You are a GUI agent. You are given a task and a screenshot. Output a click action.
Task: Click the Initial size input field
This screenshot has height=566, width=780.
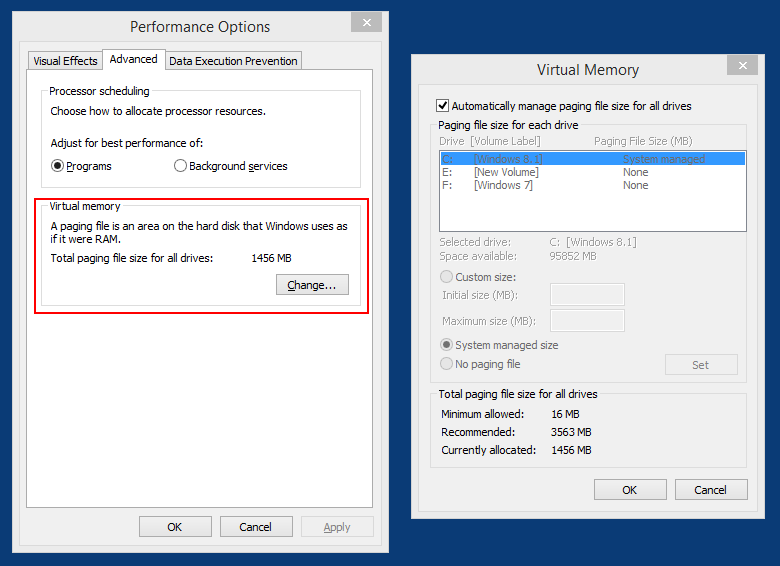(x=587, y=294)
